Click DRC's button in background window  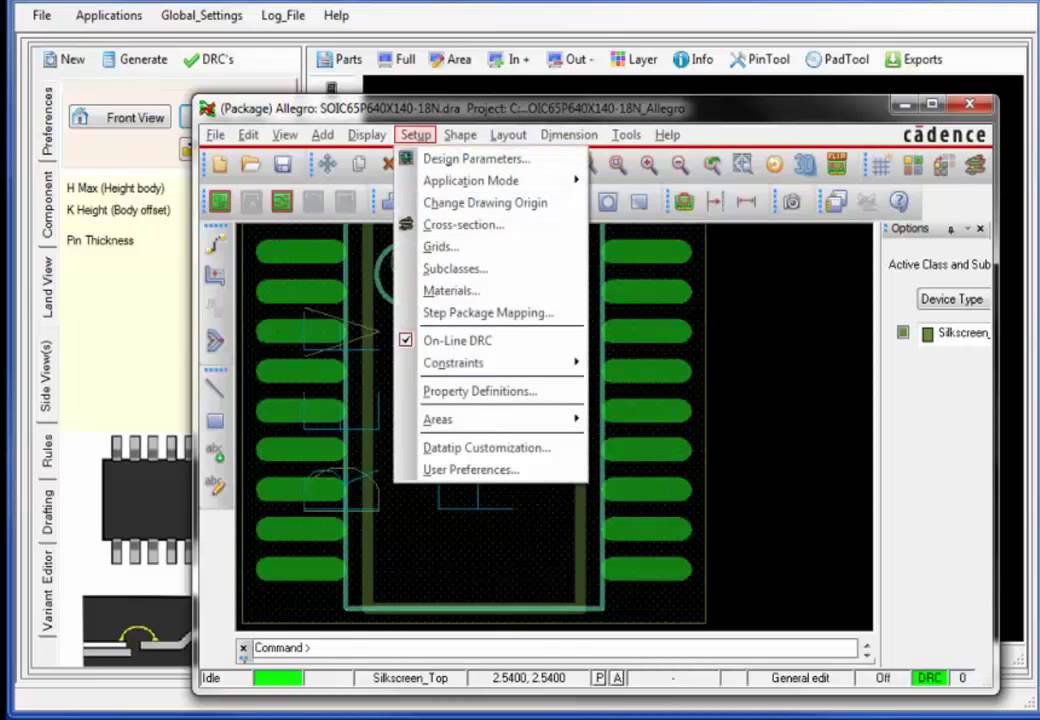209,59
